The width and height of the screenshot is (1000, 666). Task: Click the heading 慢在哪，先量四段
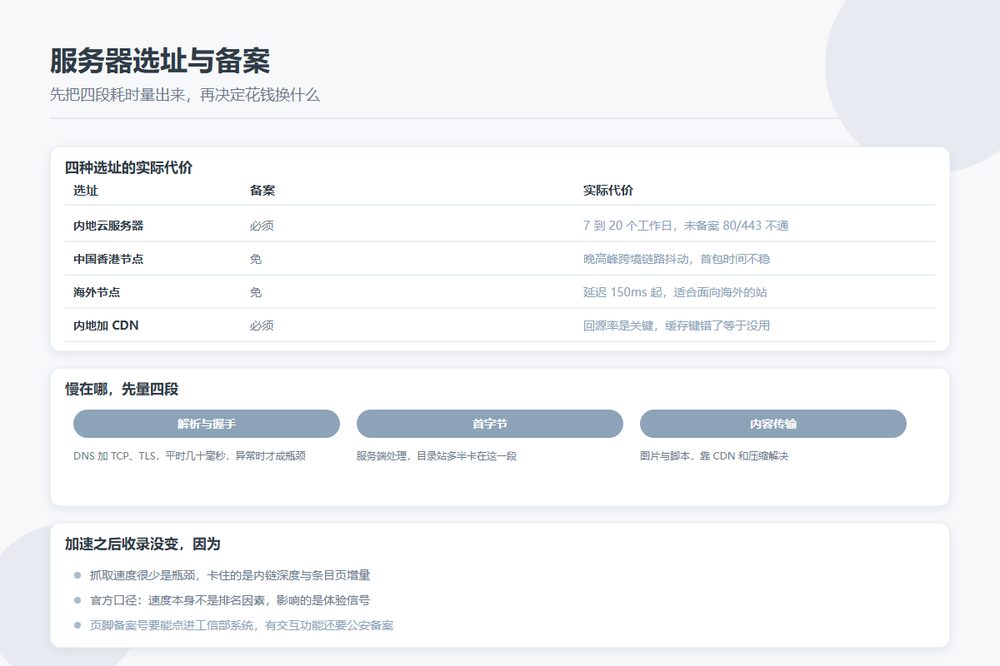[x=121, y=388]
